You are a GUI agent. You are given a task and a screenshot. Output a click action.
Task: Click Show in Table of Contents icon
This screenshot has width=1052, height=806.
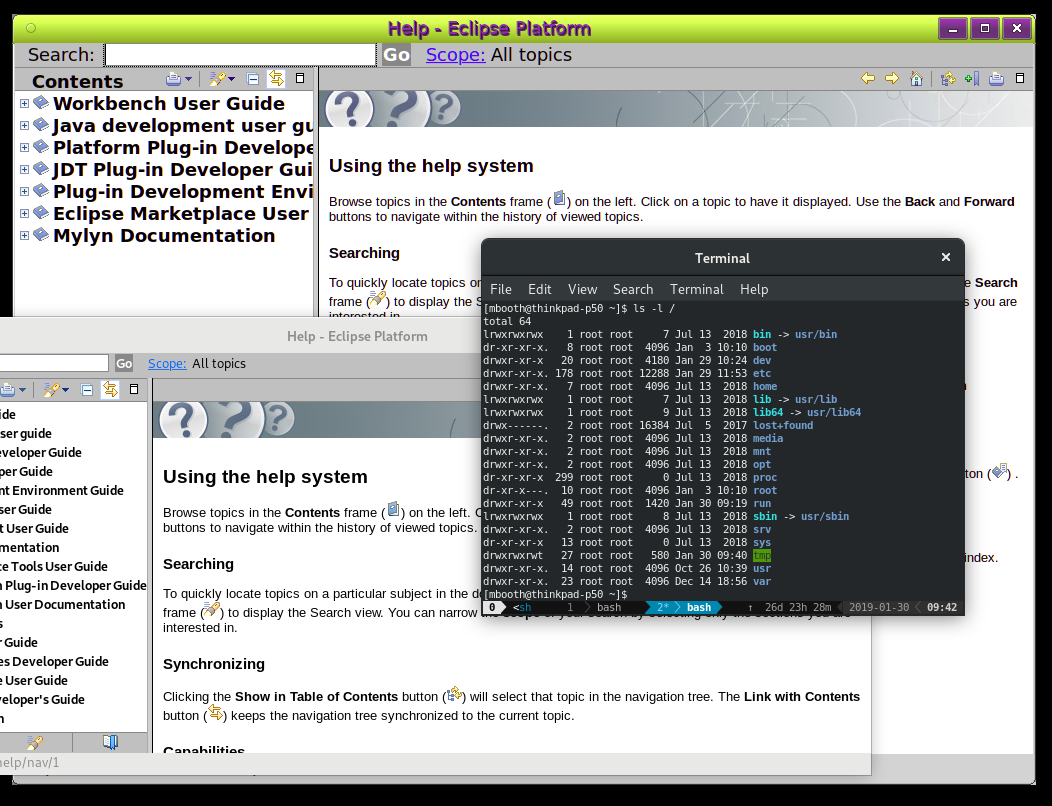tap(948, 79)
